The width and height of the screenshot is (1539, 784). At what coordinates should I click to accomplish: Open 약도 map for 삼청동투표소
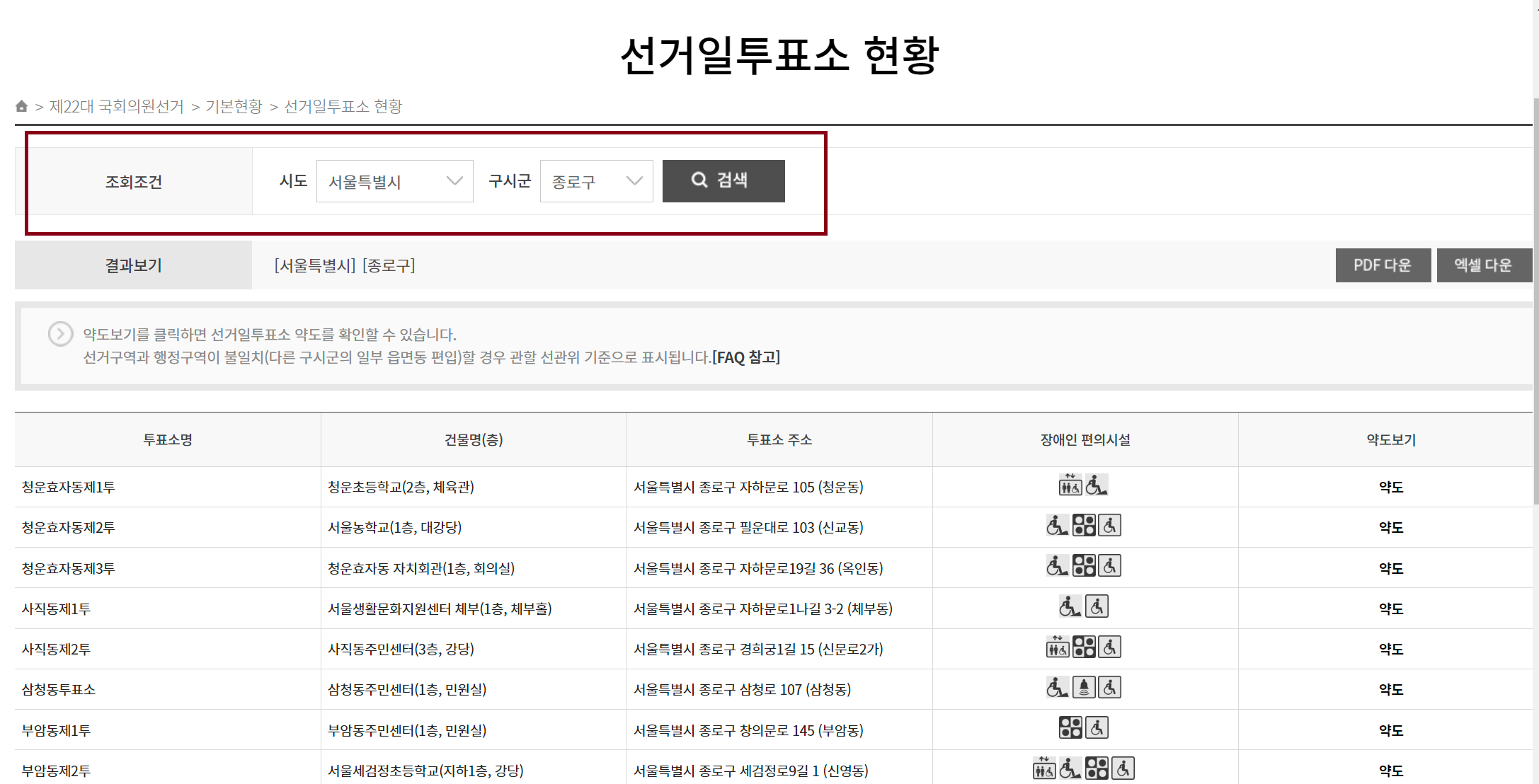1391,689
